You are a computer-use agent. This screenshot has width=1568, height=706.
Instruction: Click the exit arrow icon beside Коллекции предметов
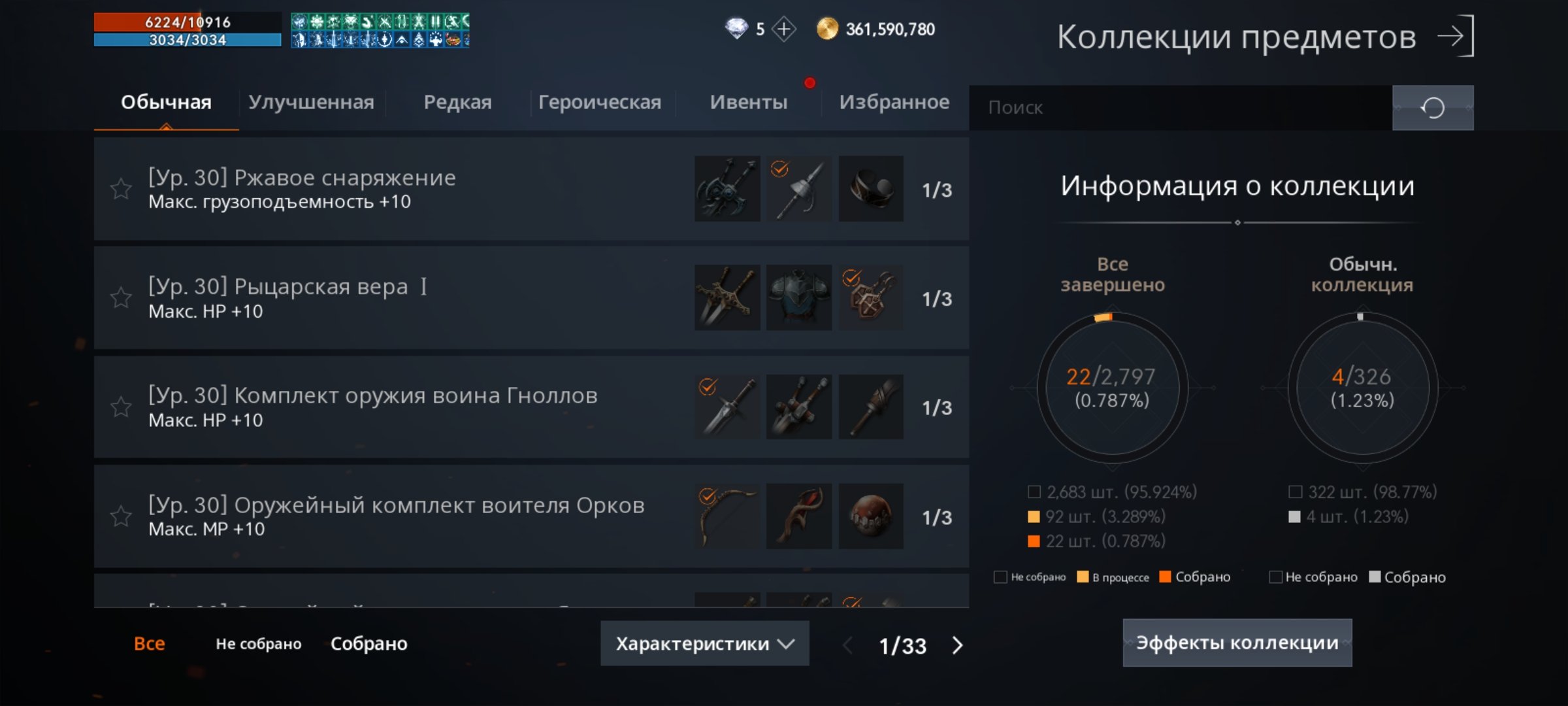coord(1456,36)
